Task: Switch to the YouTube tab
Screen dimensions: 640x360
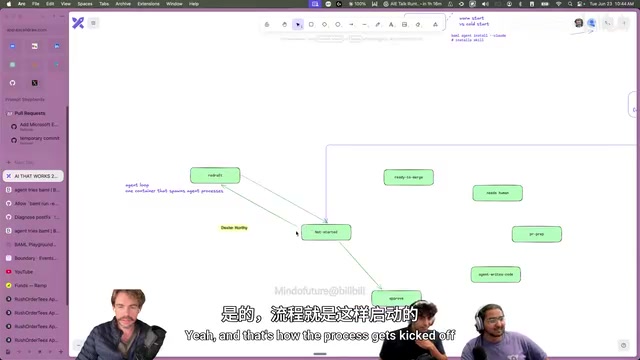Action: point(33,272)
